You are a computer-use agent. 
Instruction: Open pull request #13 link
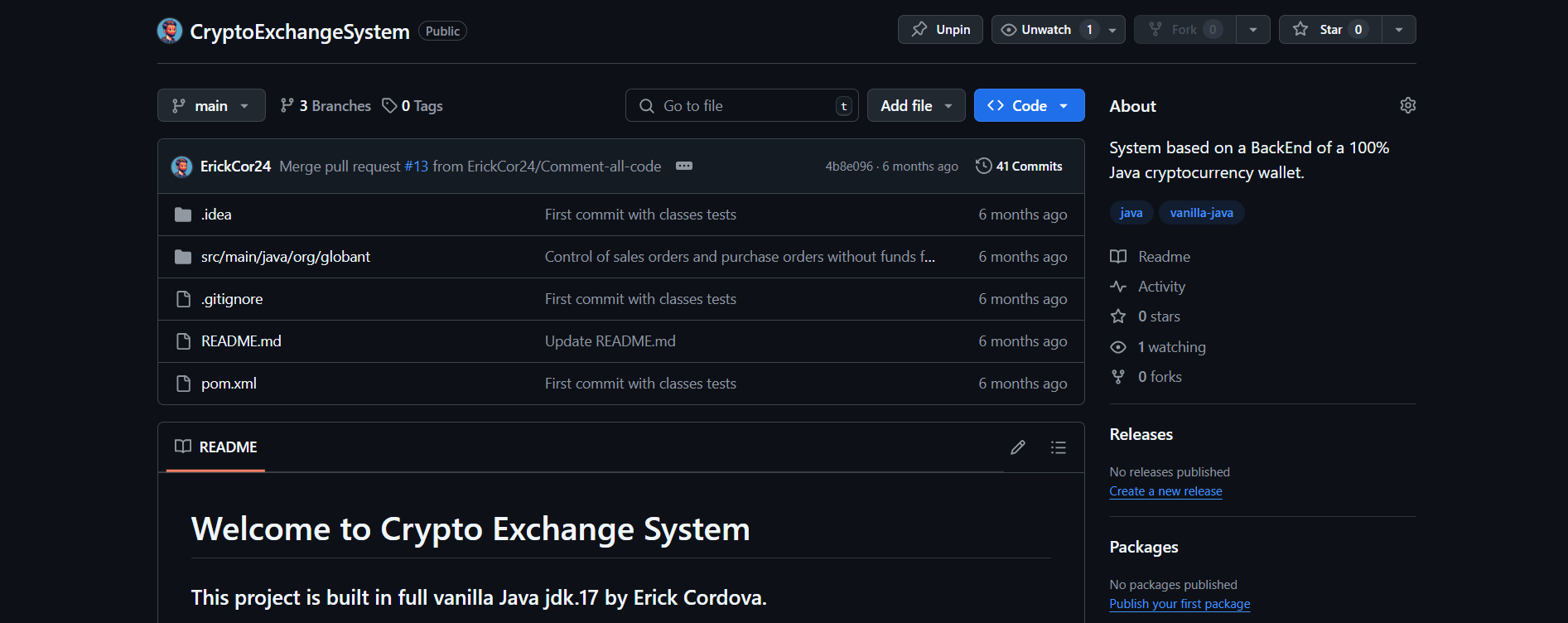tap(416, 167)
